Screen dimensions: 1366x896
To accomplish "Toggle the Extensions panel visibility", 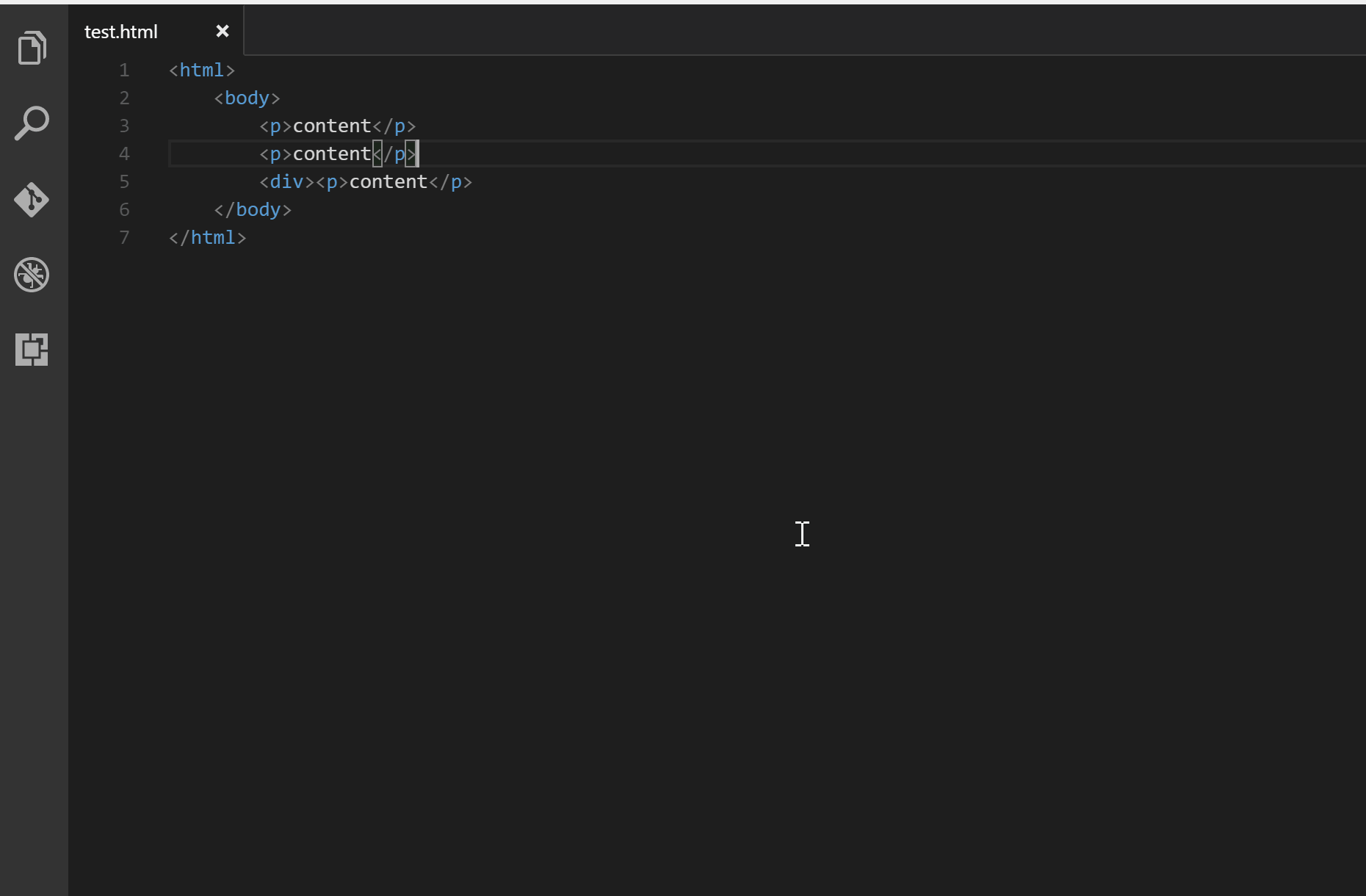I will [32, 350].
